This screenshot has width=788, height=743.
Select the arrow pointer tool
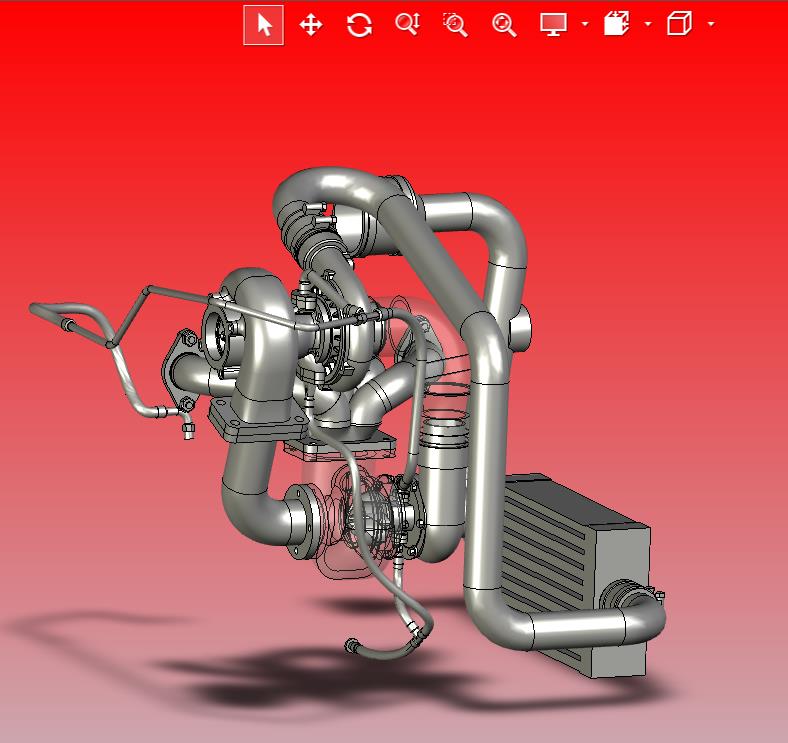(x=264, y=25)
